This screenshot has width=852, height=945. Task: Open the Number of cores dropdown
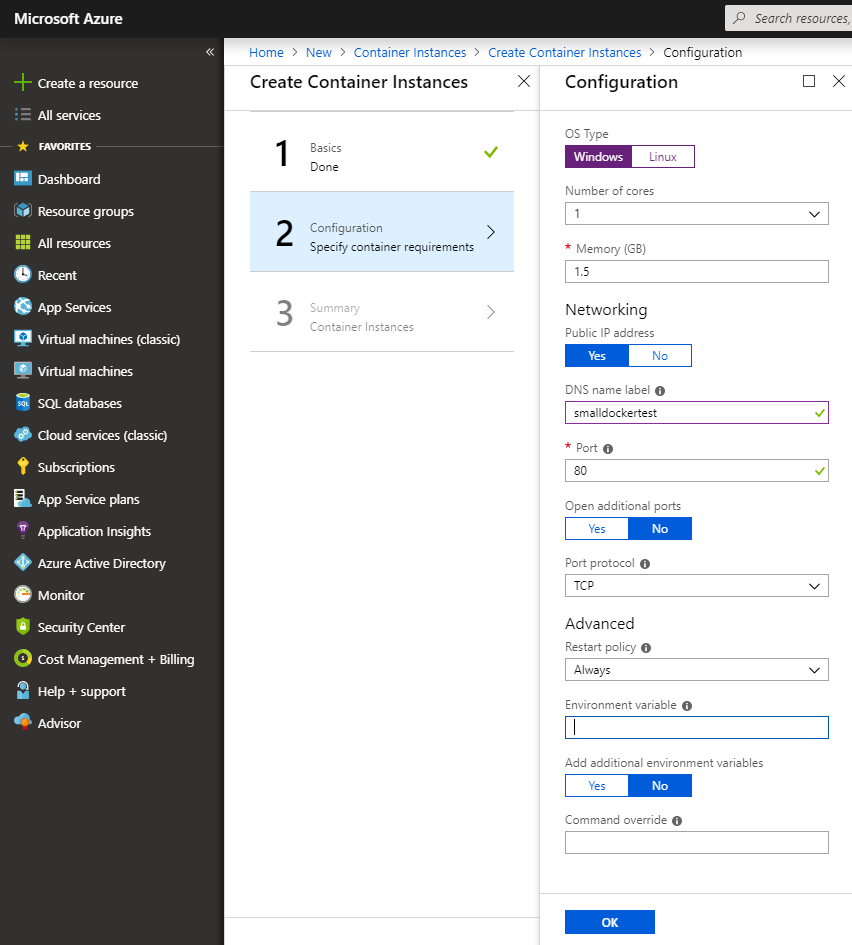(x=697, y=213)
